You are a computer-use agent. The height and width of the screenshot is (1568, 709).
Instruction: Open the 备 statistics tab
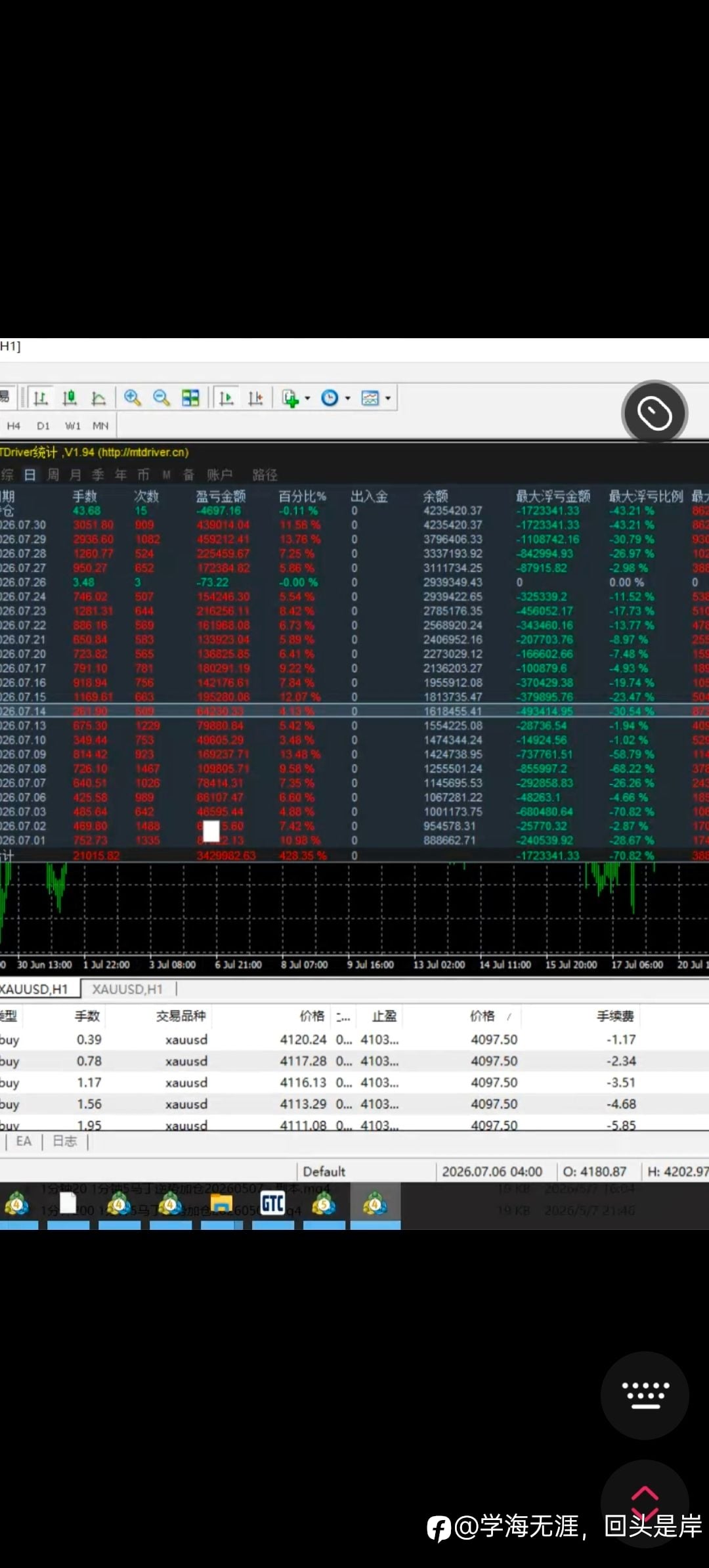click(188, 475)
